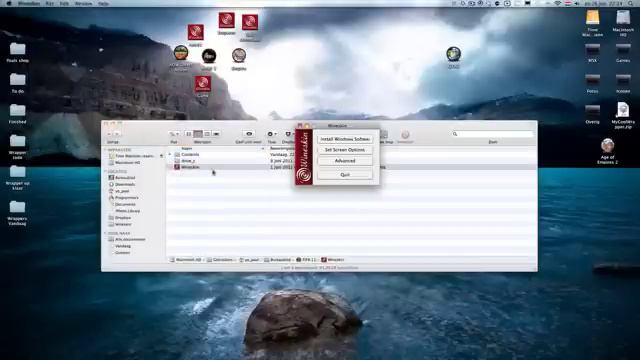
Task: Open the Wineskin menu in menu bar
Action: point(29,3)
